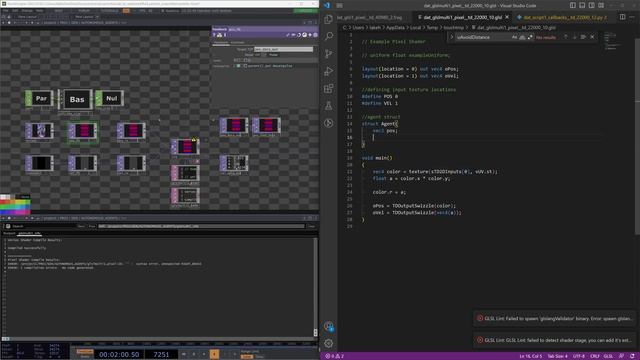Screen dimensions: 640x360
Task: Click the textport DAT path field
Action: click(201, 226)
